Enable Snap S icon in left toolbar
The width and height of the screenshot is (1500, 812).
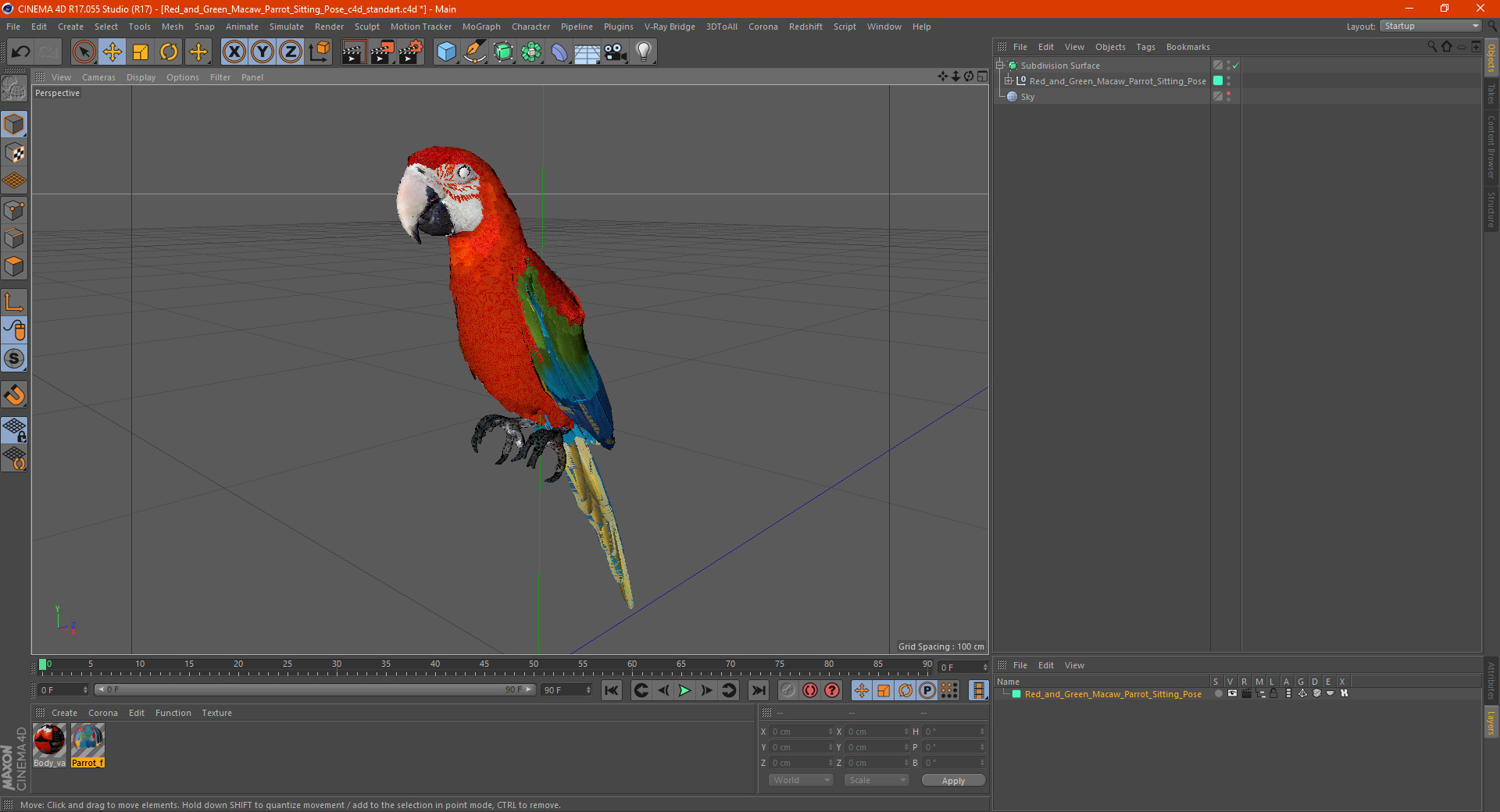[14, 358]
